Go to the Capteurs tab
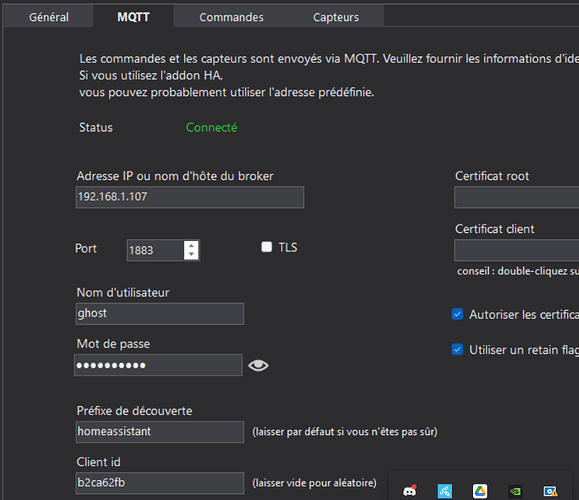 [x=336, y=17]
